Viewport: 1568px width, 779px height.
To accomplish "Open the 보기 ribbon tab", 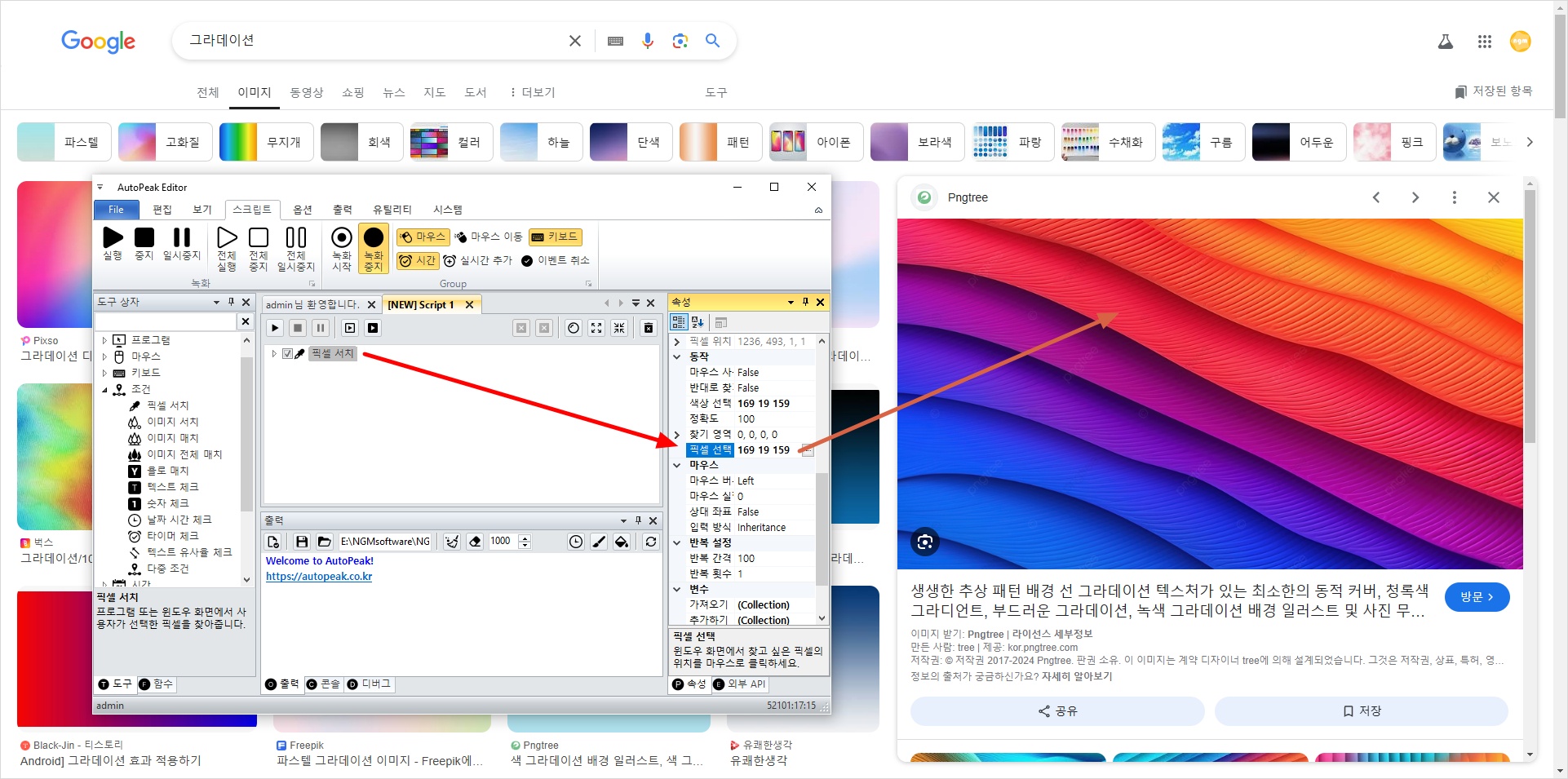I will point(202,210).
